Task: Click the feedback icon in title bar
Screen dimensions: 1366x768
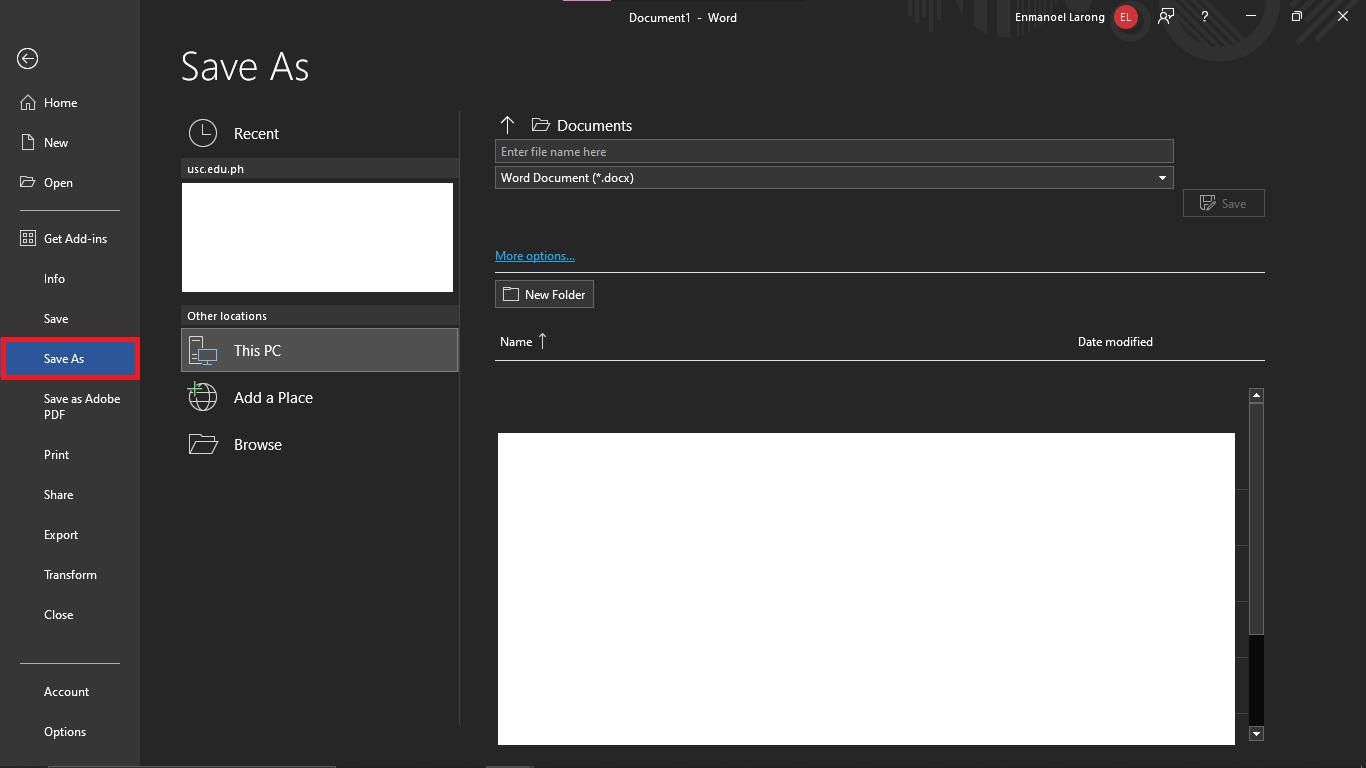Action: (x=1166, y=17)
